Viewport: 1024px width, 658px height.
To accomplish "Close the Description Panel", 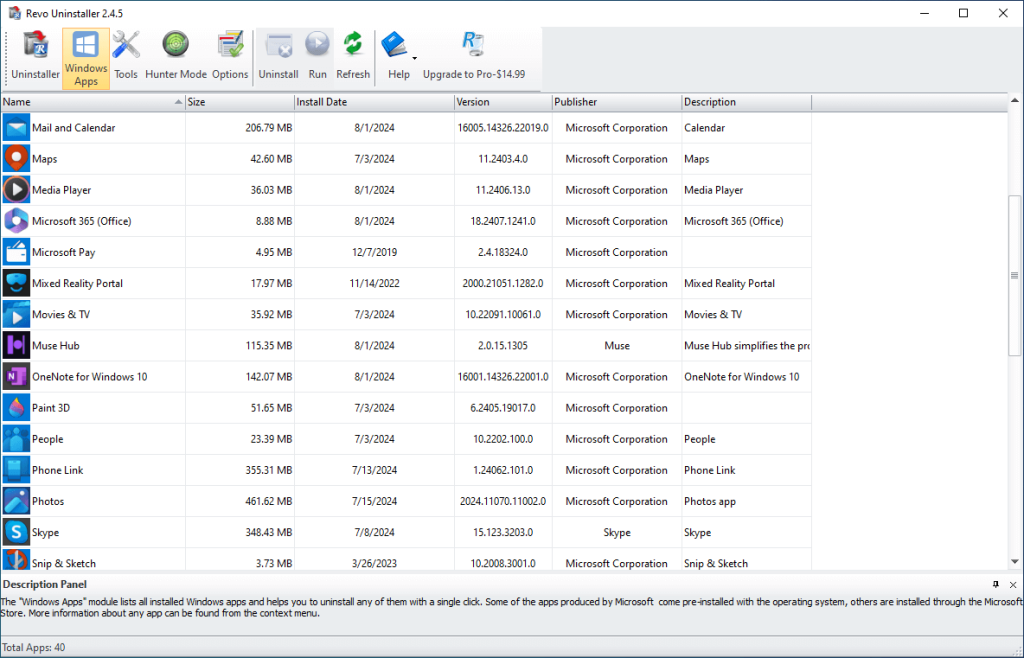I will (1011, 584).
